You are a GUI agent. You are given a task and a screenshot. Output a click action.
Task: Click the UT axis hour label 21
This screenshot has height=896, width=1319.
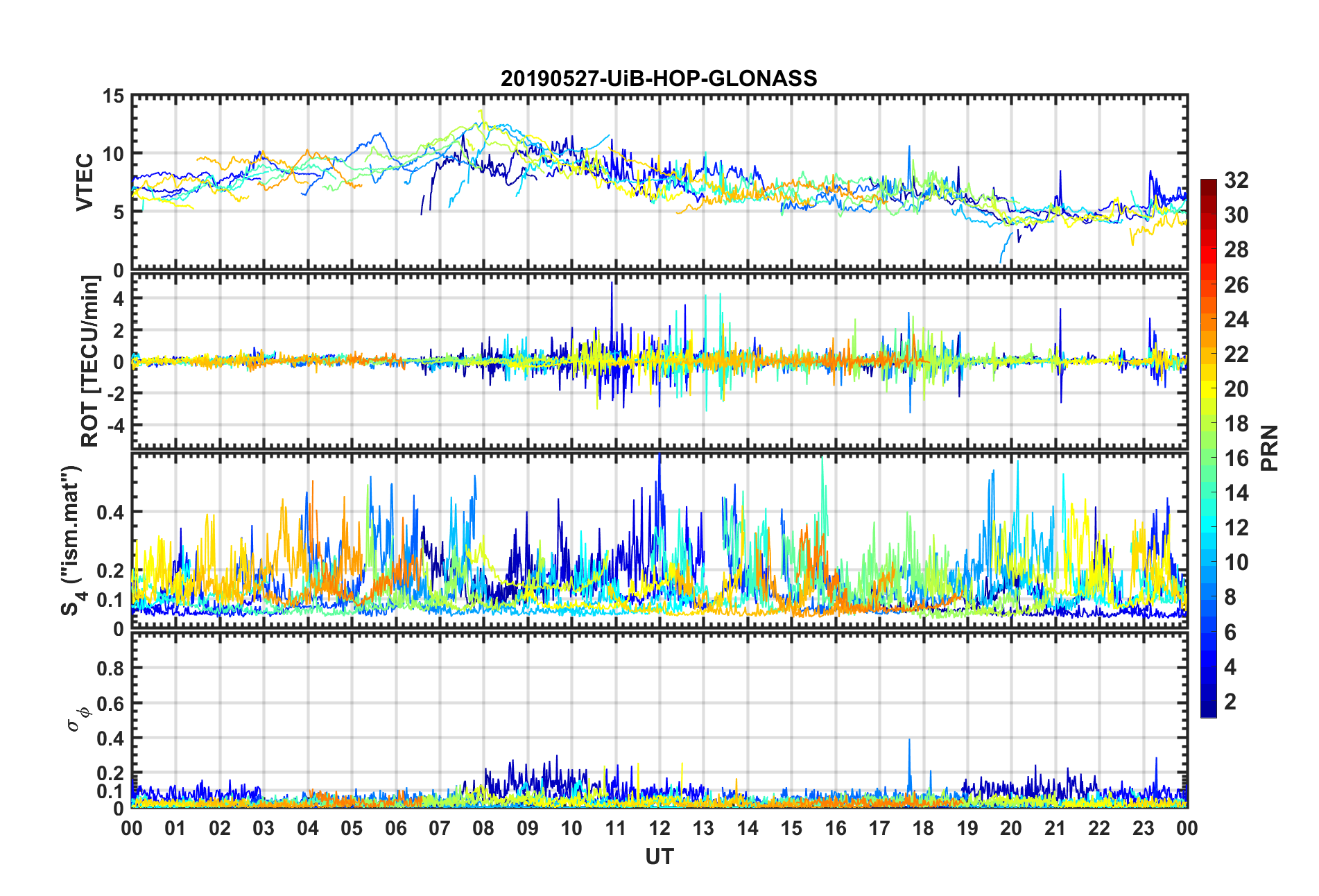[1055, 828]
